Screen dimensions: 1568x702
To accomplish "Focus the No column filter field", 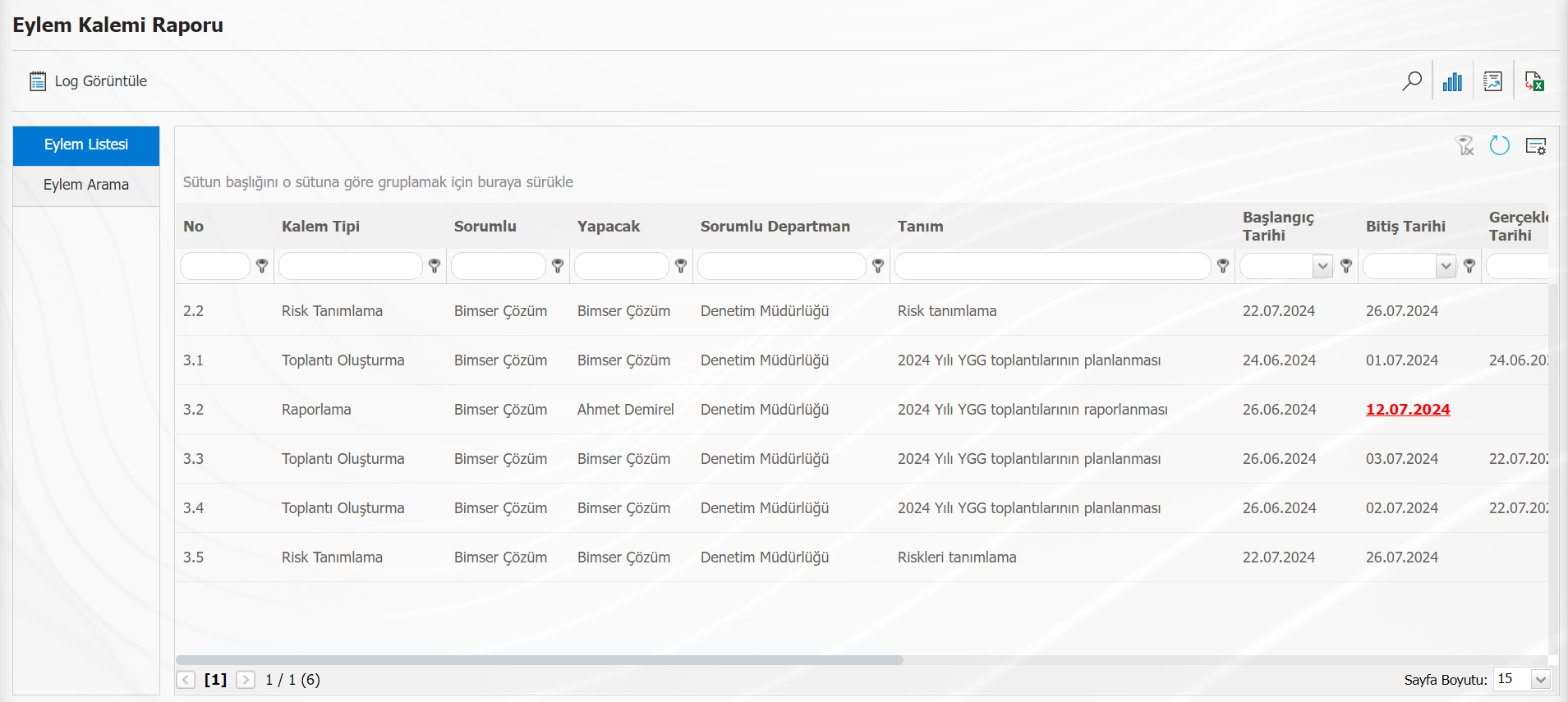I will pyautogui.click(x=215, y=266).
